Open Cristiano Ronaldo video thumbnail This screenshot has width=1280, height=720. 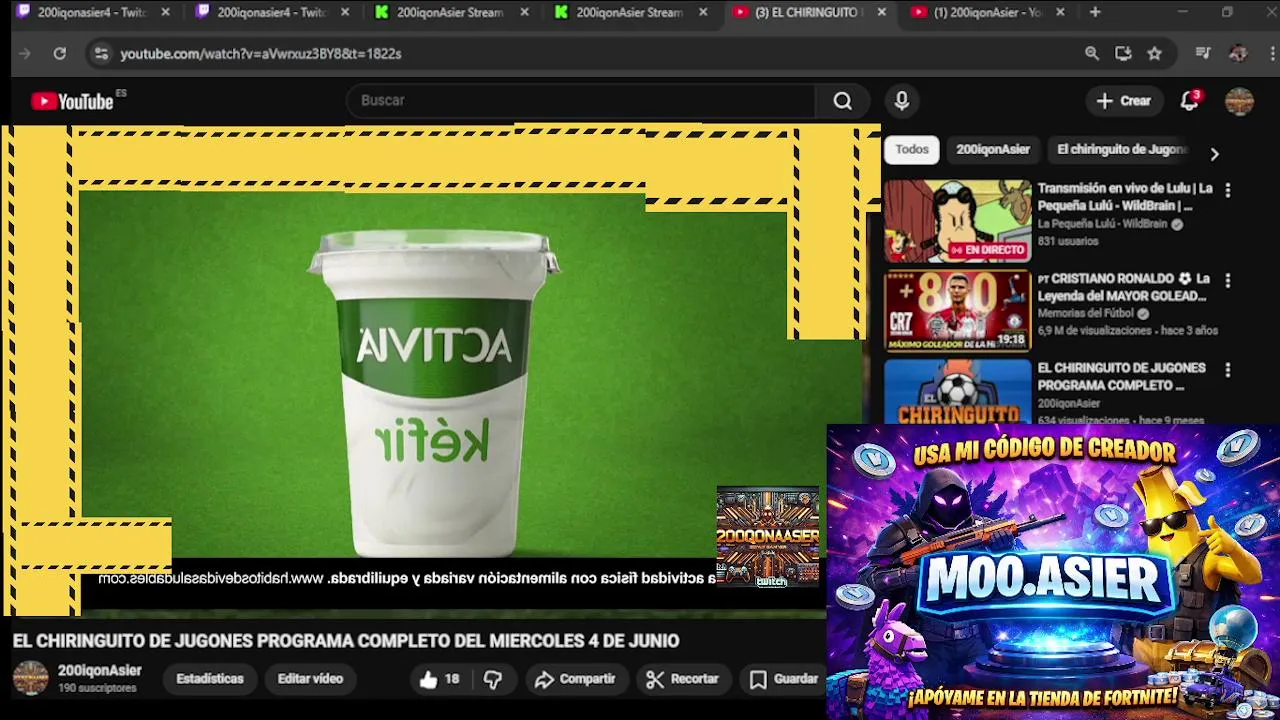tap(957, 311)
